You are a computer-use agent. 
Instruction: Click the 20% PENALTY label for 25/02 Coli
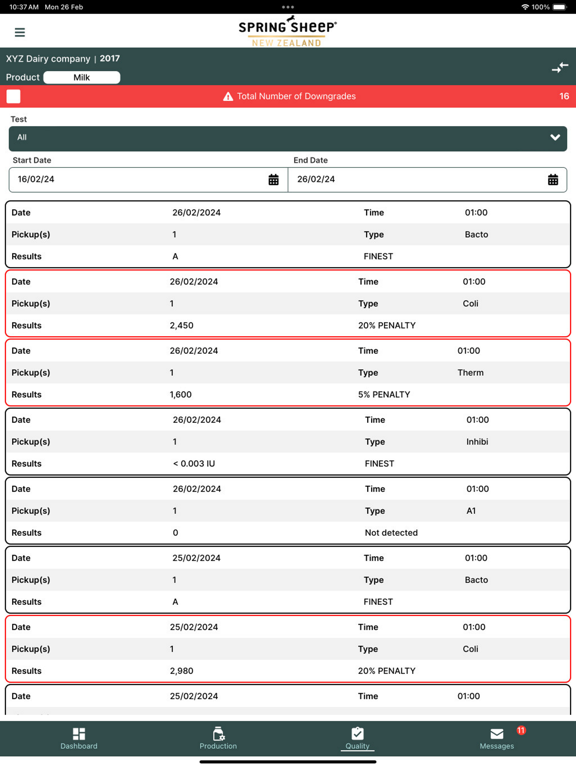click(x=387, y=671)
